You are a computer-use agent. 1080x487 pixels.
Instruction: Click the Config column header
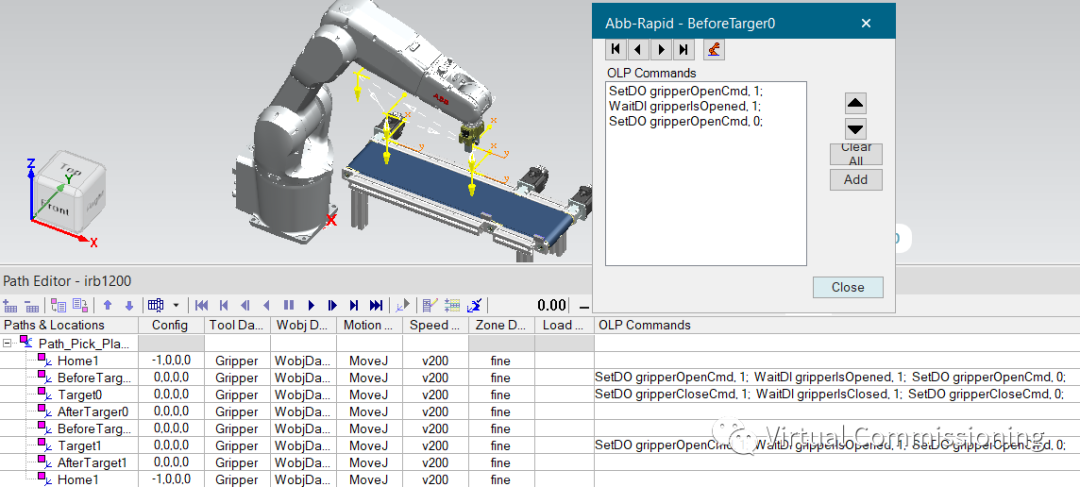pyautogui.click(x=171, y=325)
